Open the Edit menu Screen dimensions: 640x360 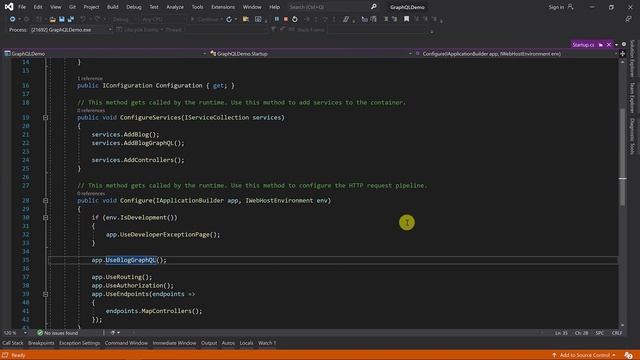point(38,7)
